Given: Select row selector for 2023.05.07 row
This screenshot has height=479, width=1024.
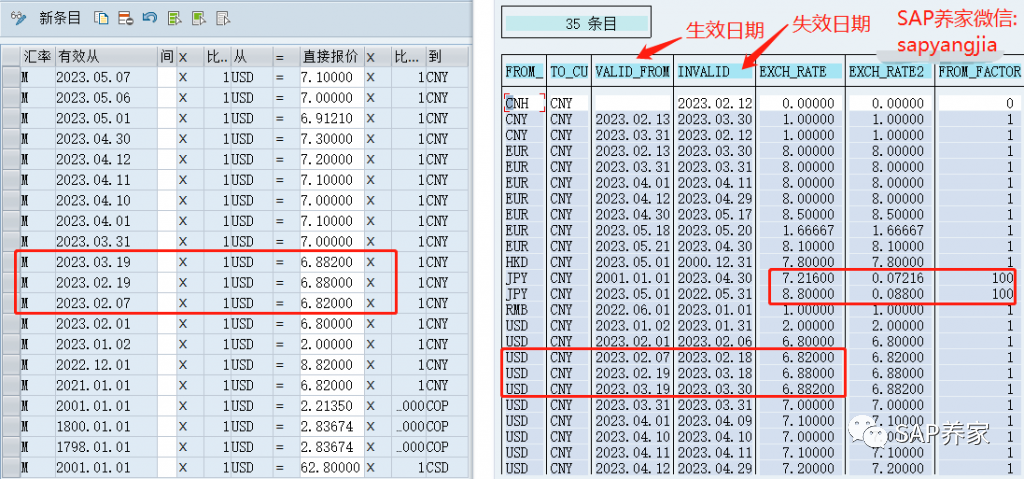Looking at the screenshot, I should point(10,77).
